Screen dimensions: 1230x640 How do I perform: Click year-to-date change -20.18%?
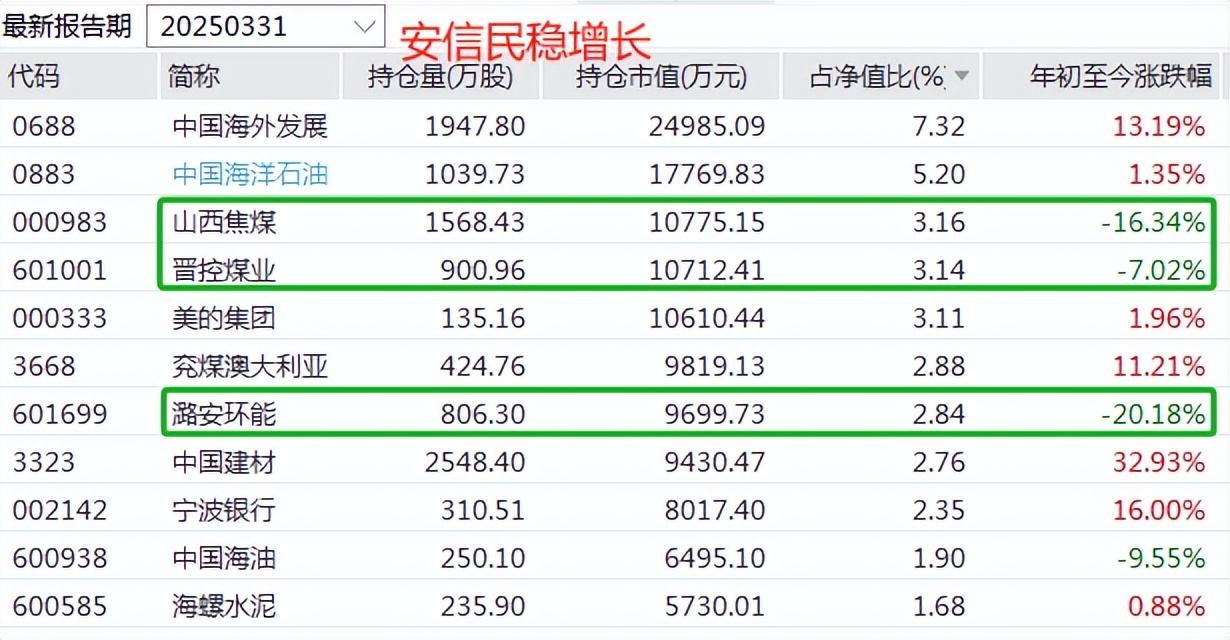point(1153,414)
